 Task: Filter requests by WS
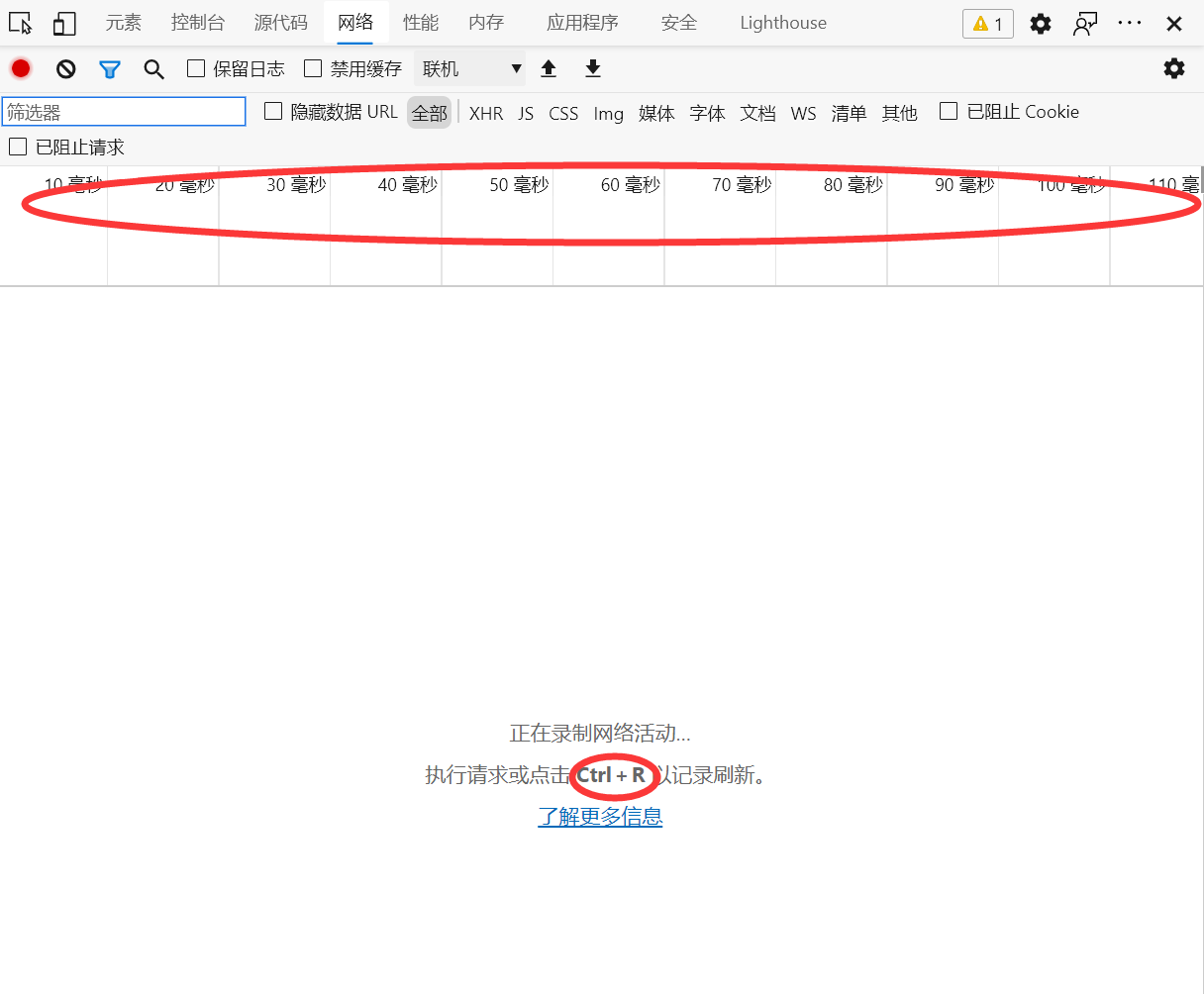point(804,113)
